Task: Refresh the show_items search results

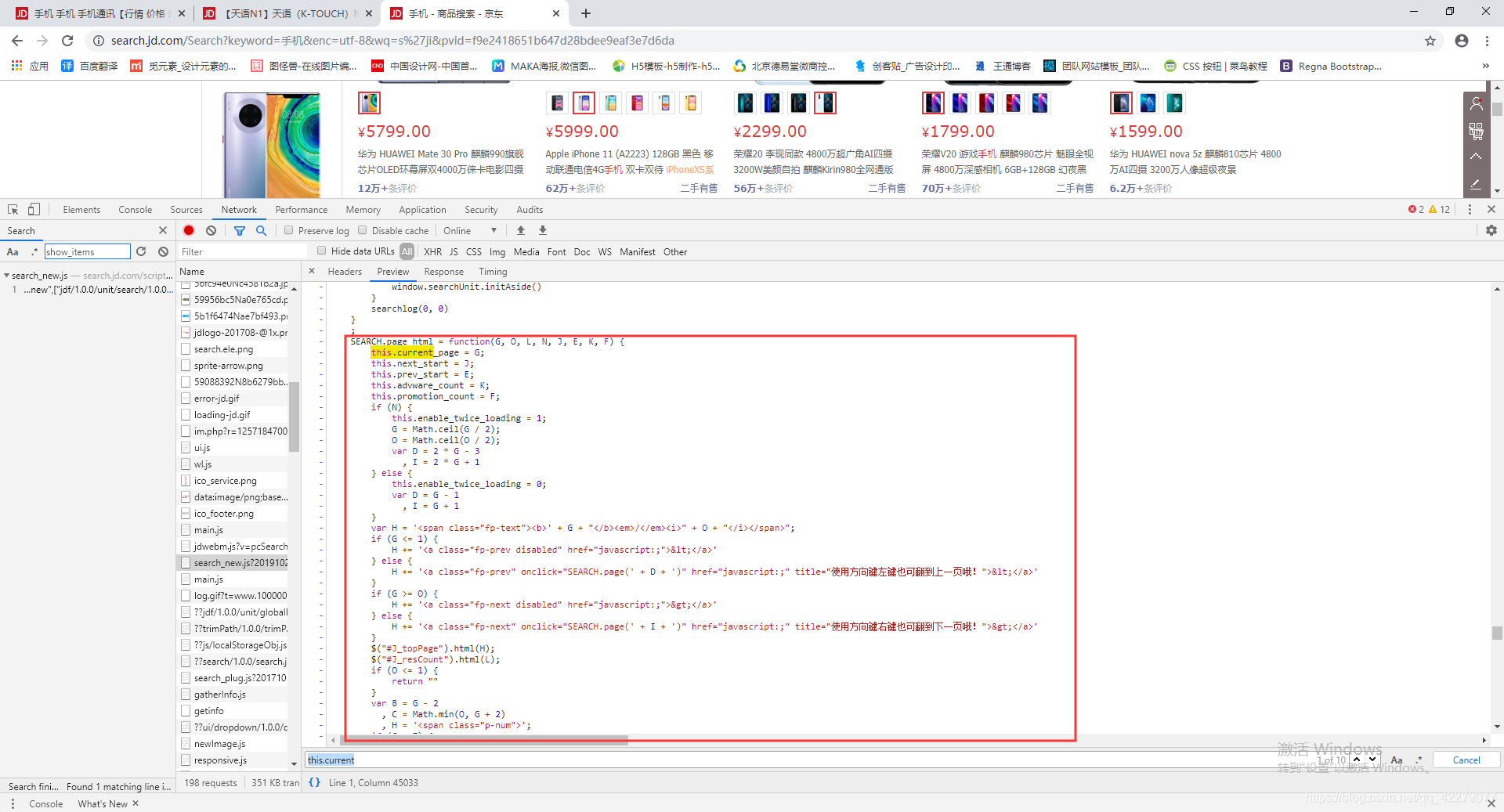Action: click(141, 251)
